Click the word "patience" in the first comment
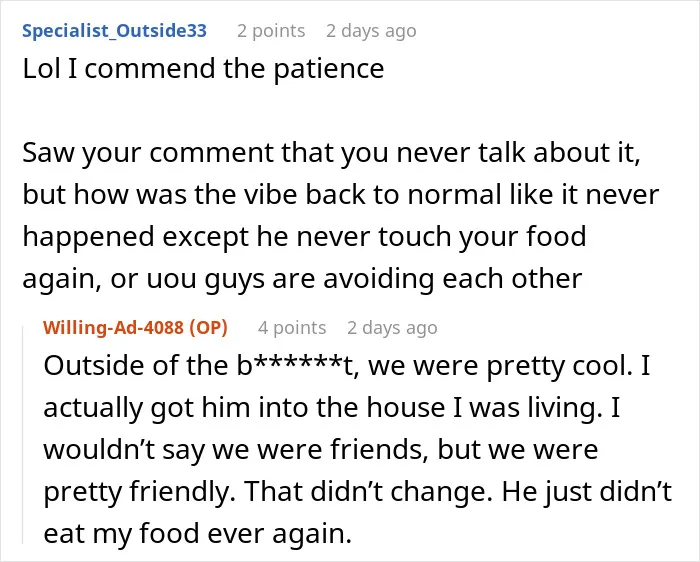 pyautogui.click(x=329, y=70)
